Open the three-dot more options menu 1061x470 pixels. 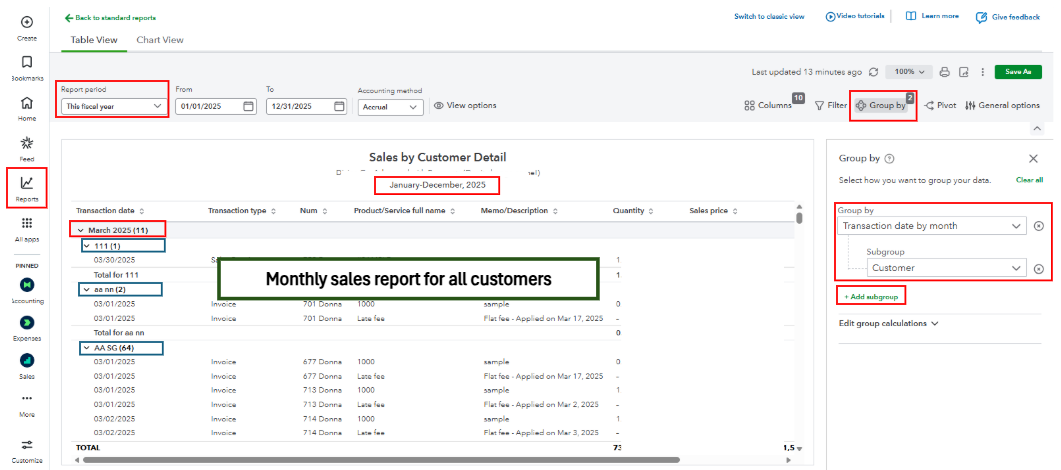(982, 72)
